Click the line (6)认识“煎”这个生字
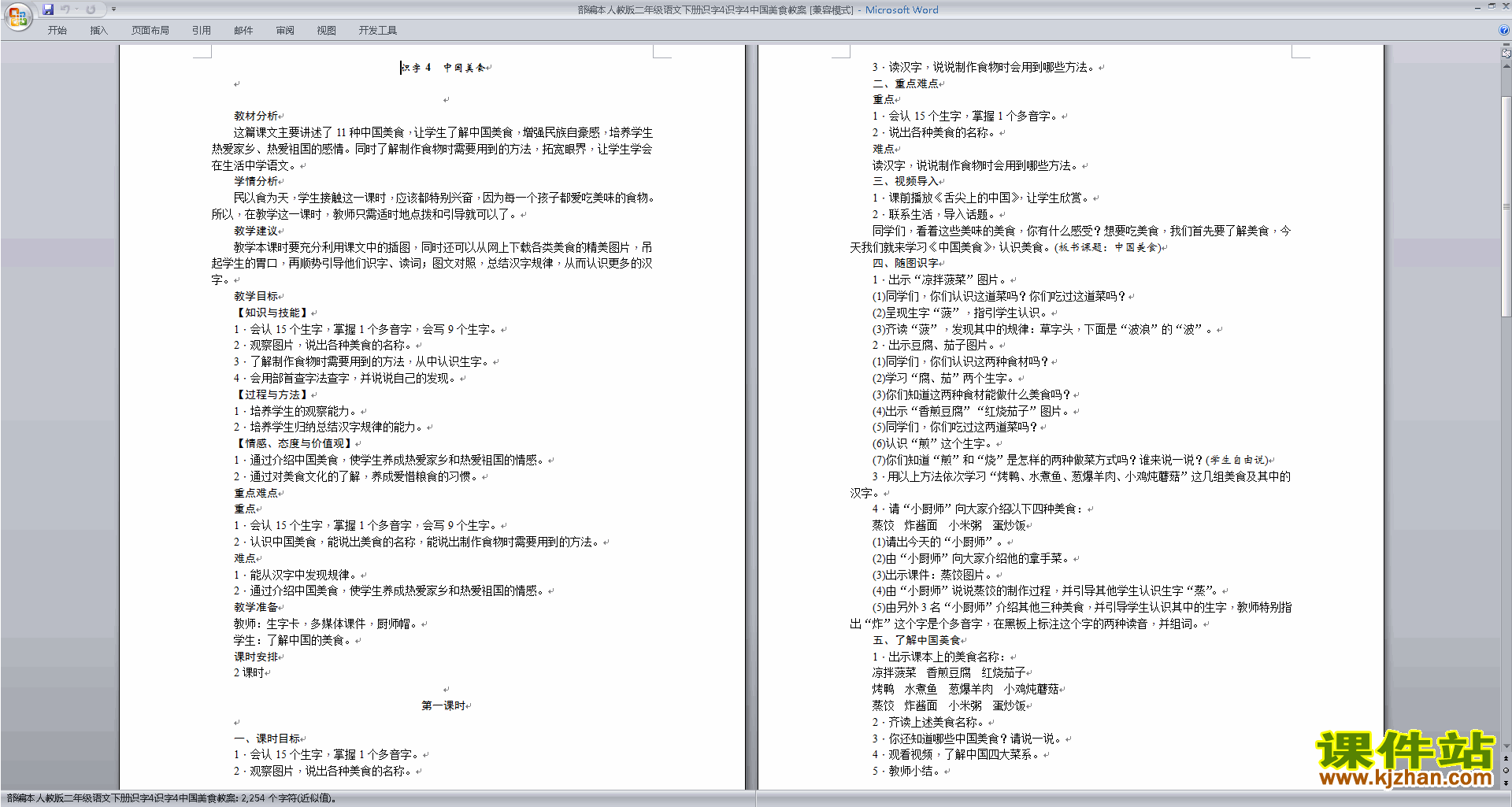 933,444
